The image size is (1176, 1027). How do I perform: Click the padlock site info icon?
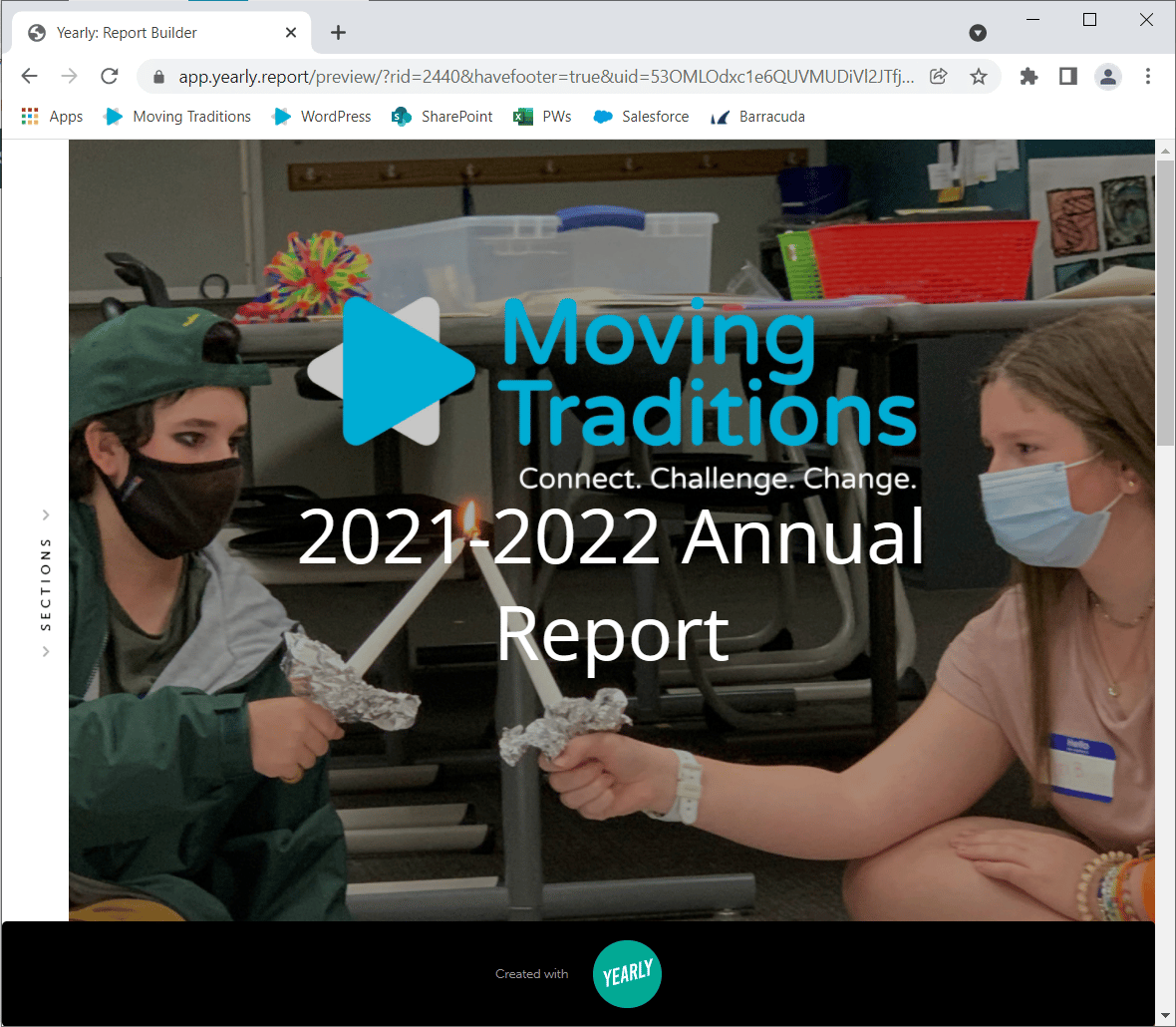coord(158,77)
